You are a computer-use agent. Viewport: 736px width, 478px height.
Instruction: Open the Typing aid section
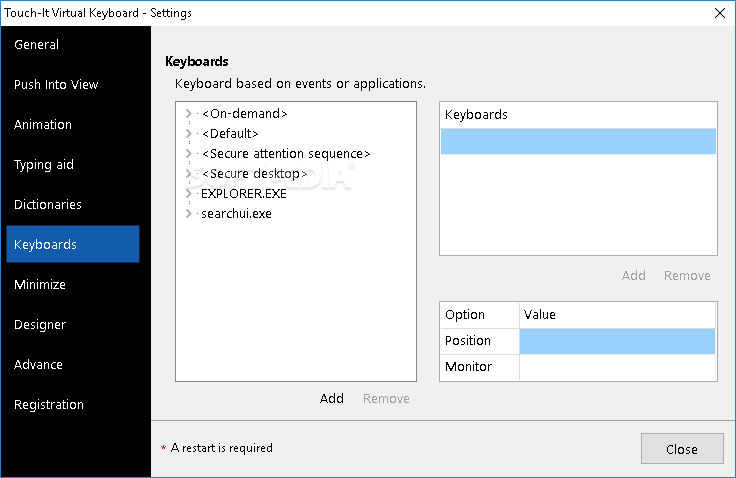(73, 164)
